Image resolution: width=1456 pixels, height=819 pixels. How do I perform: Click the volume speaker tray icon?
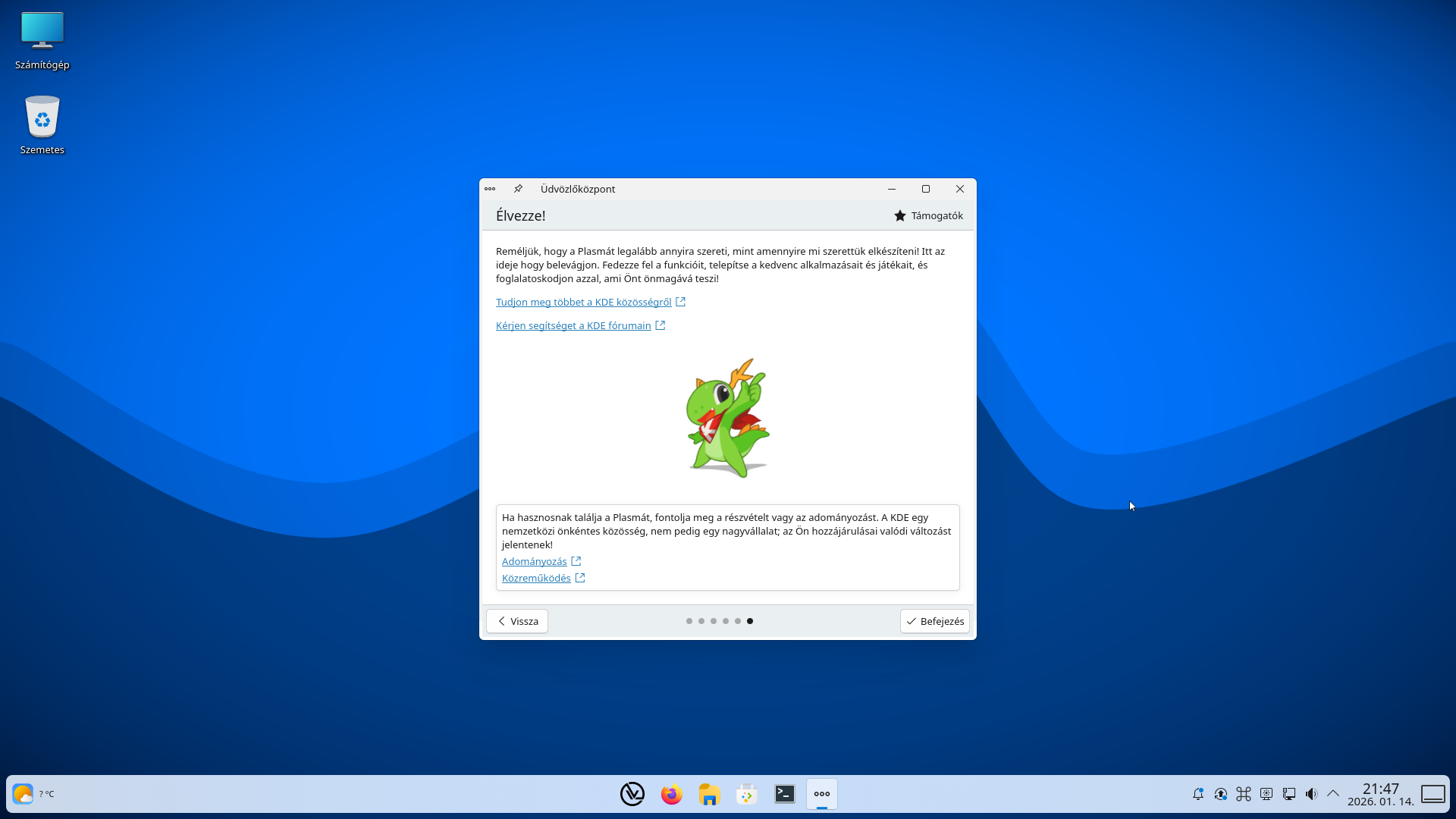(x=1311, y=794)
